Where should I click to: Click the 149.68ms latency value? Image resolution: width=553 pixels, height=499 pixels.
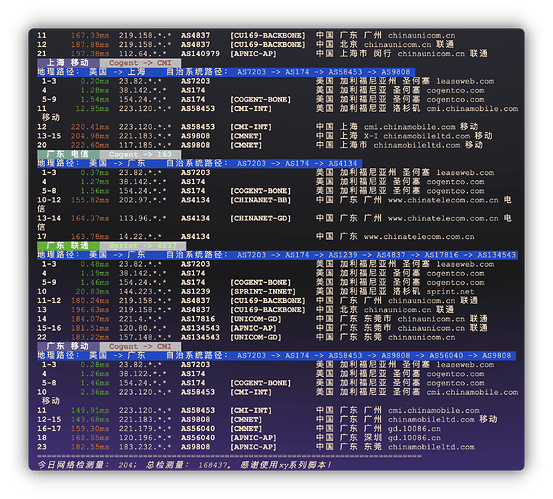(90, 419)
